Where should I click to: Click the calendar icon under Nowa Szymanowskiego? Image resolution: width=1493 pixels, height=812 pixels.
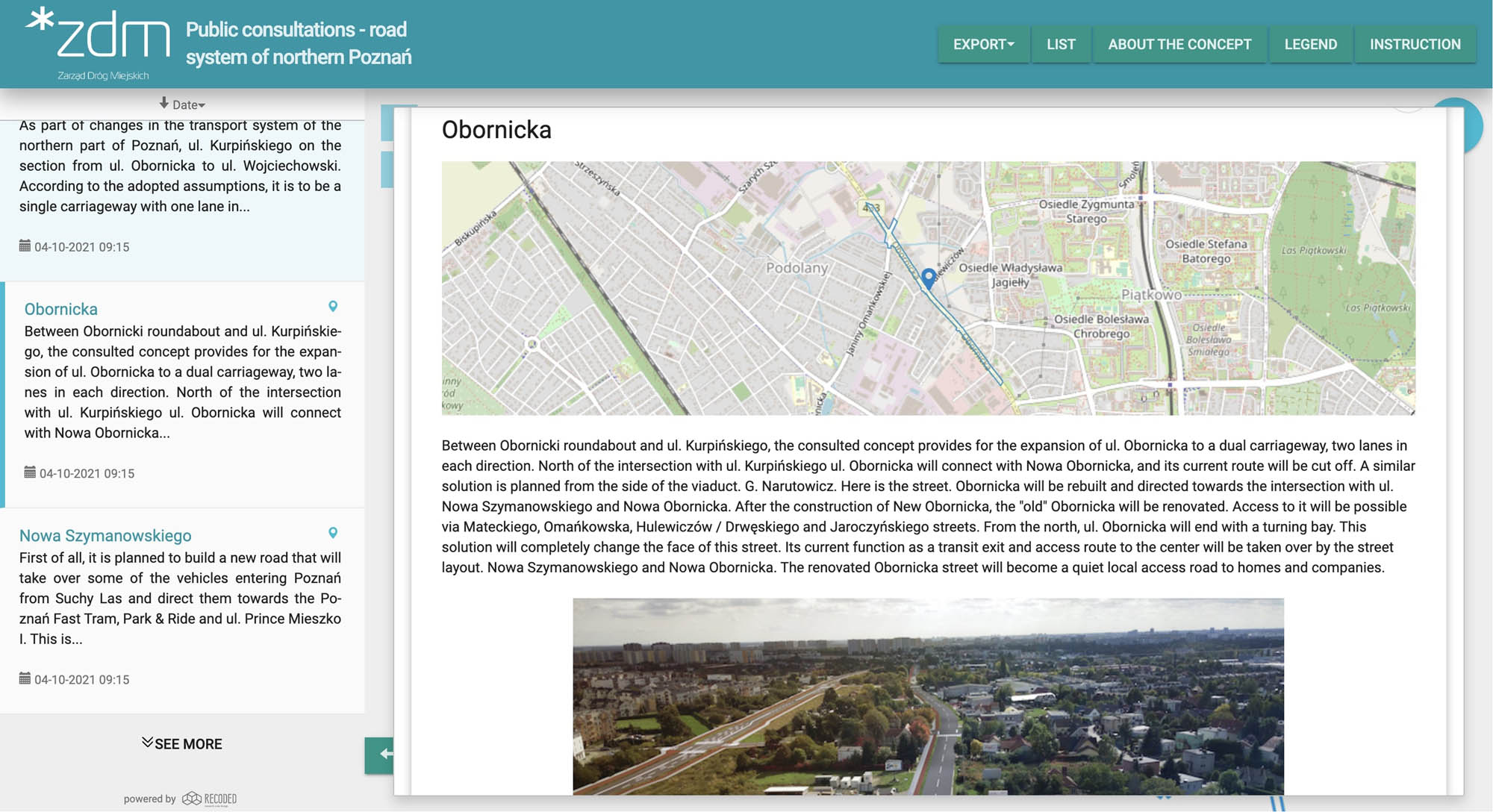25,678
